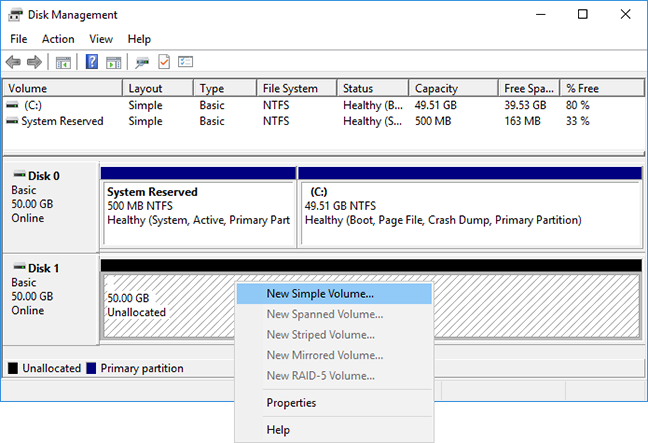Click greyed New Spanned Volume... entry
The image size is (648, 443).
pos(334,314)
